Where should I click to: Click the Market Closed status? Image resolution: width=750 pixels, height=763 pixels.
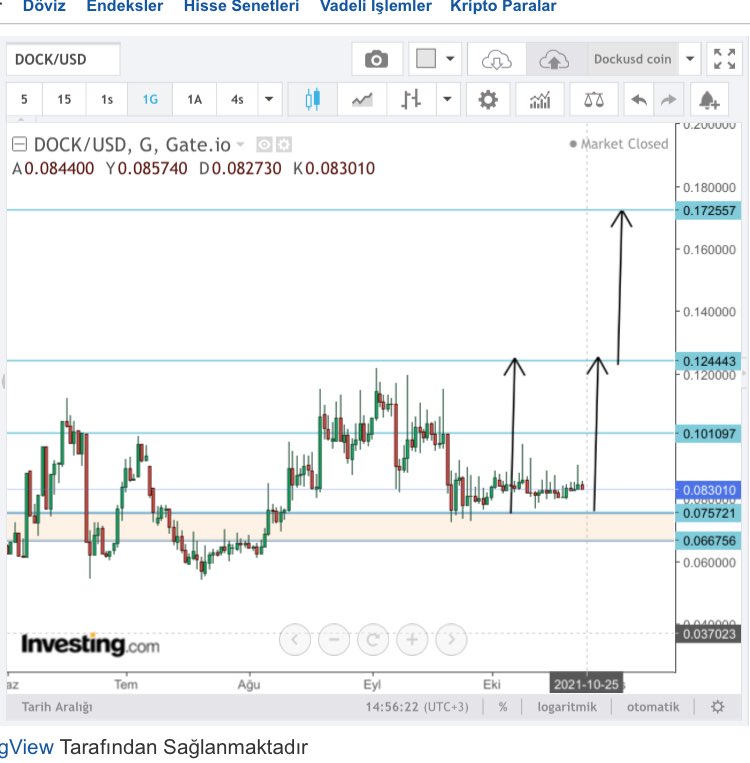[x=619, y=144]
